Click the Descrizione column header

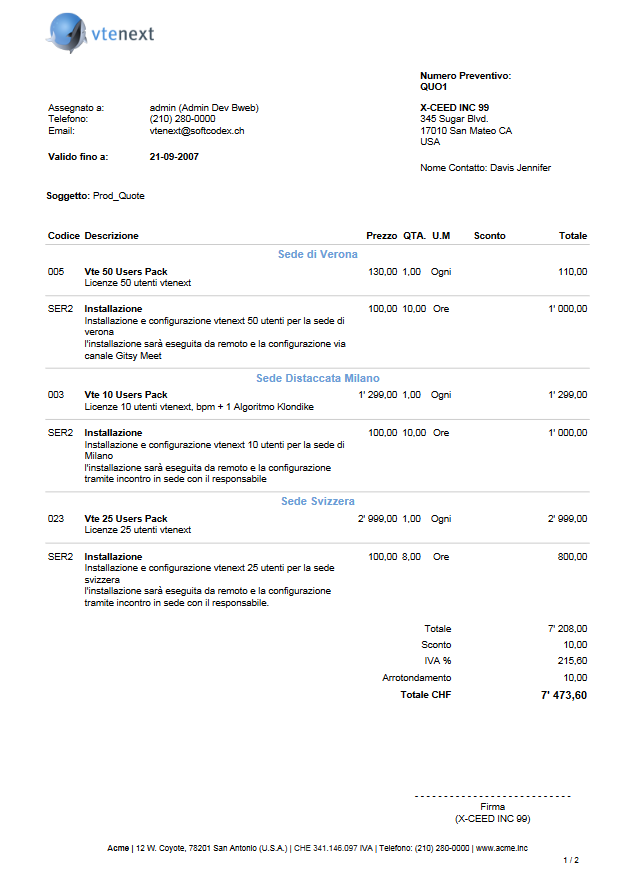coord(112,236)
